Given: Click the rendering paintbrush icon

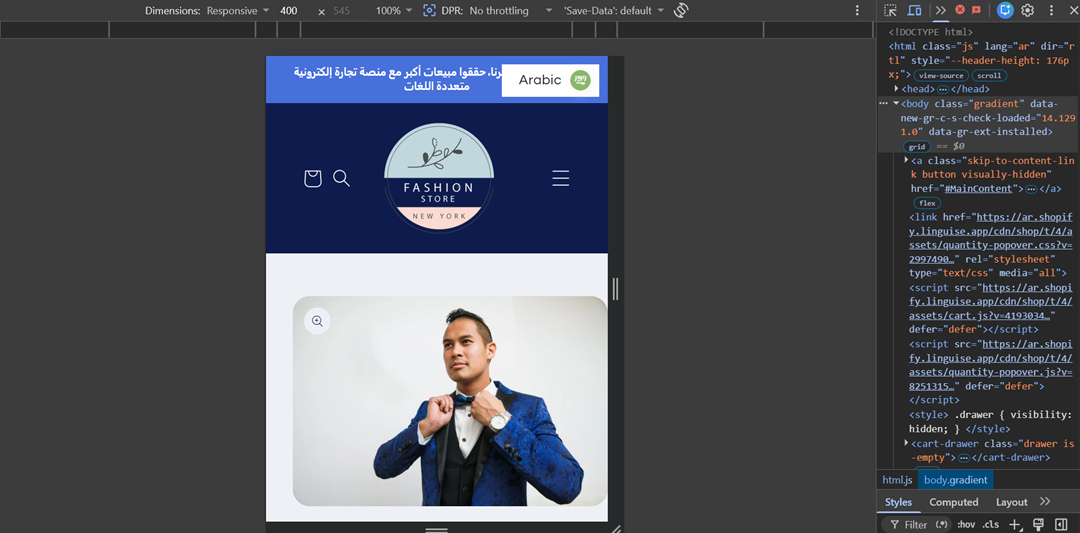Looking at the screenshot, I should 1038,525.
